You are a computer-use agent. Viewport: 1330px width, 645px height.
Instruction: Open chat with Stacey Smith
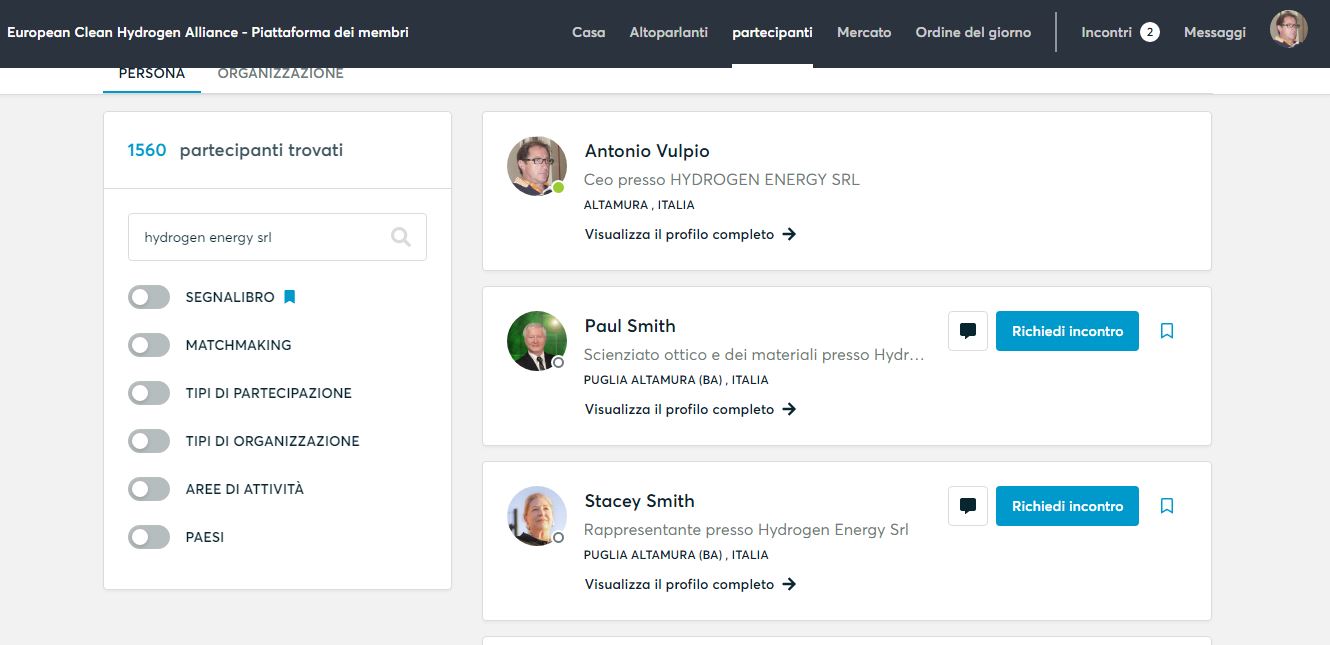tap(968, 506)
